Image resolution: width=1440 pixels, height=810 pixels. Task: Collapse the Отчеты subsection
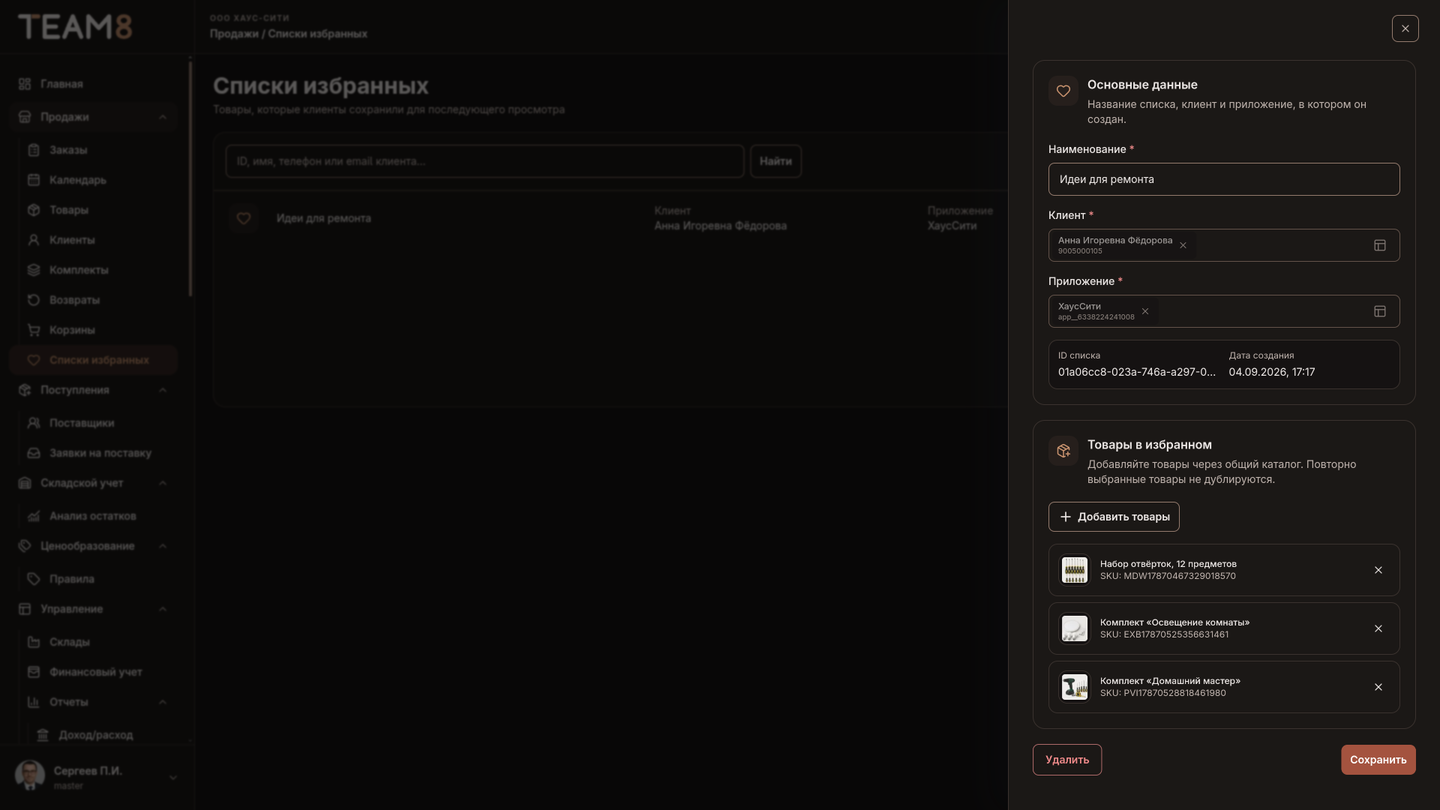(x=163, y=702)
